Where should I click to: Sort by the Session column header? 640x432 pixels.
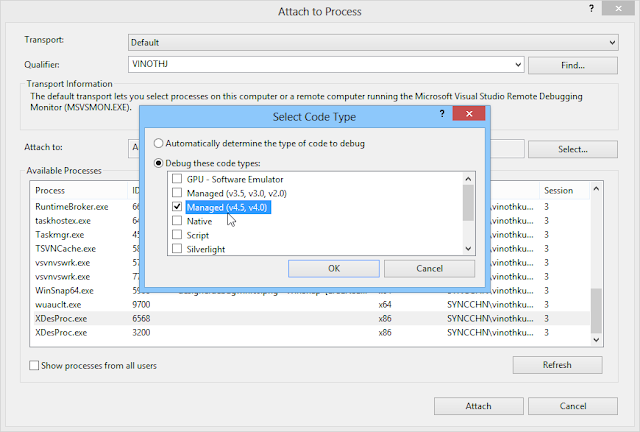564,191
